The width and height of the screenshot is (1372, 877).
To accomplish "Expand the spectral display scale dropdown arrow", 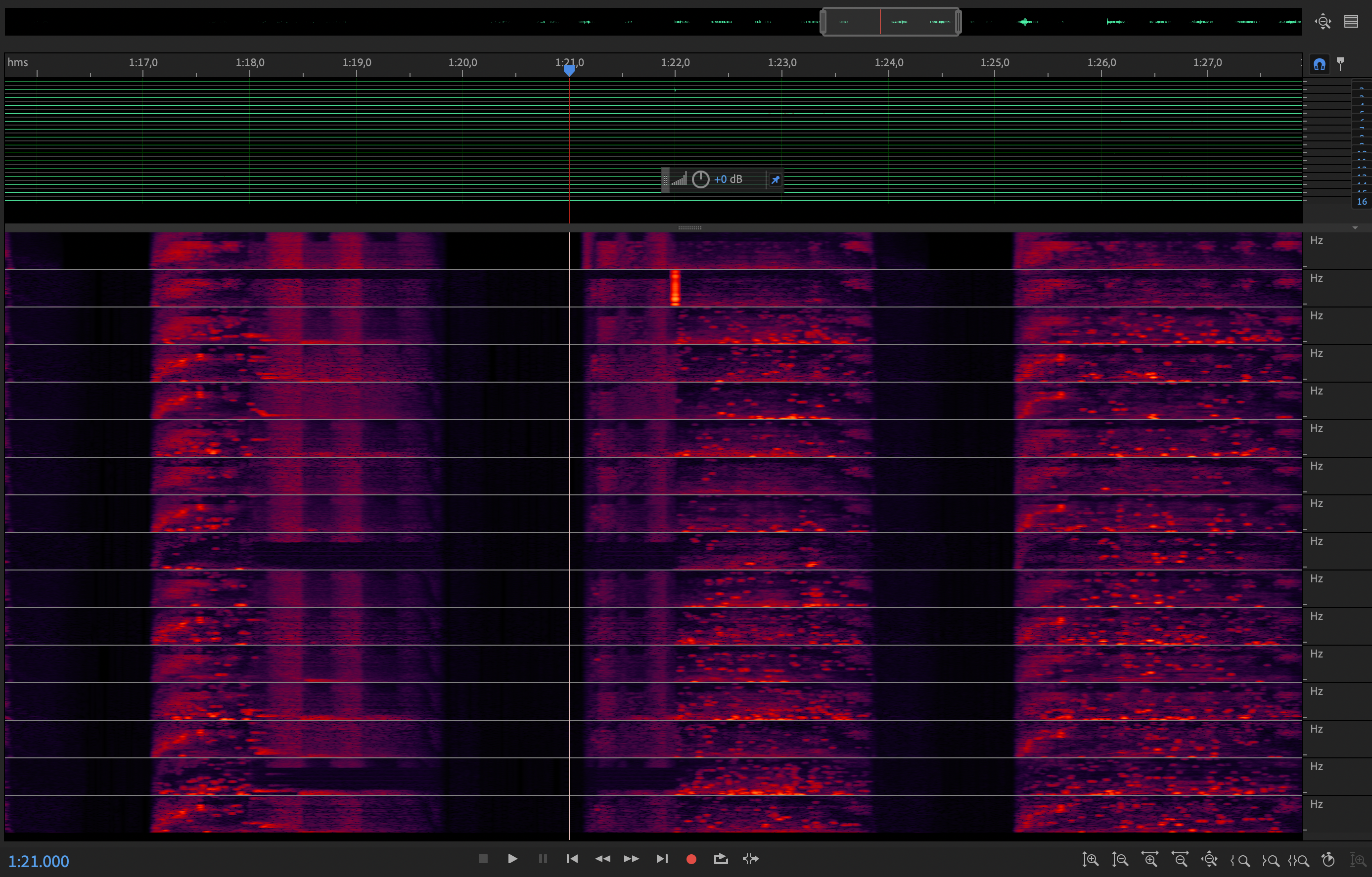I will coord(1355,228).
